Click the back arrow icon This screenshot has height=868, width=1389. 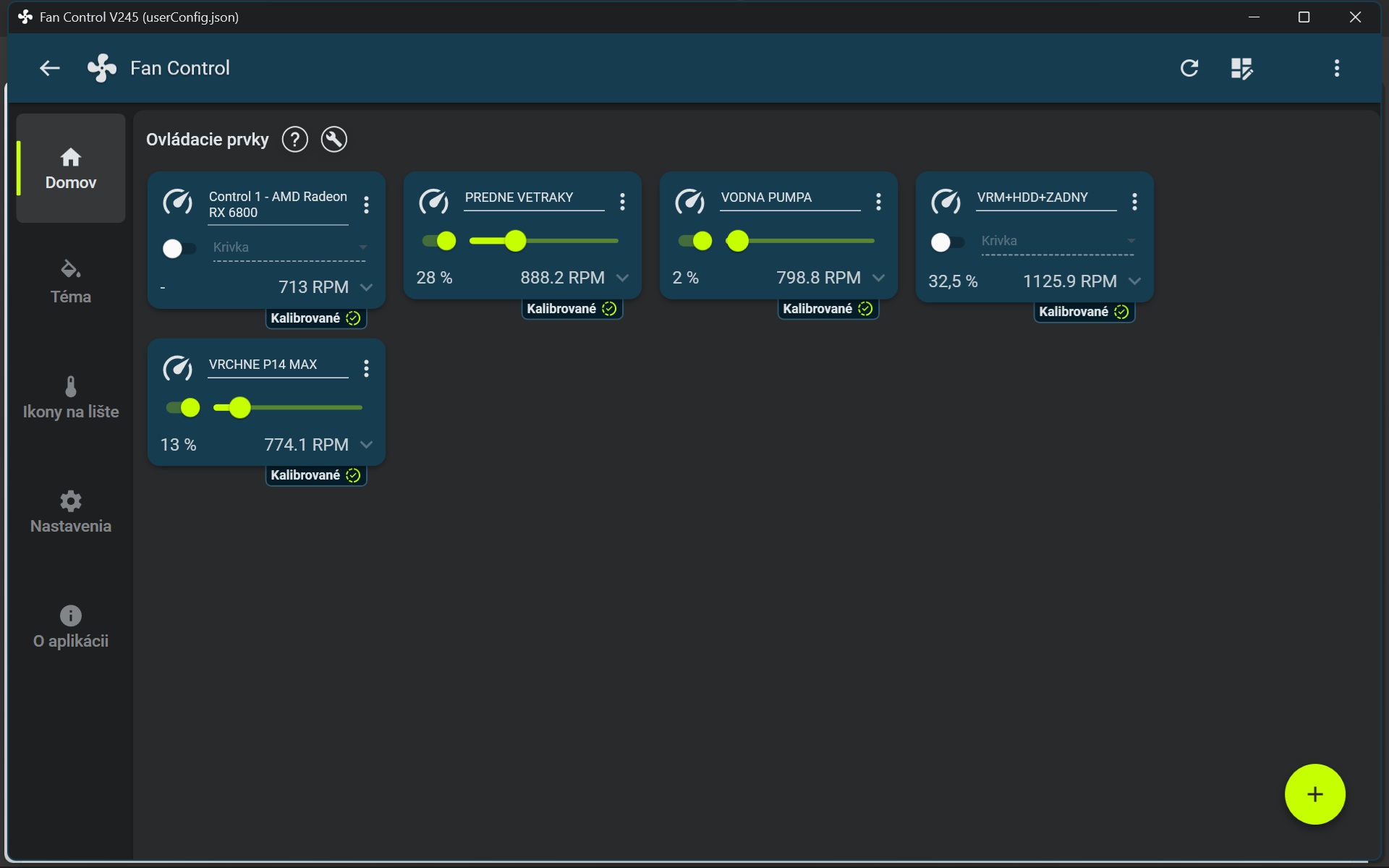(x=49, y=68)
